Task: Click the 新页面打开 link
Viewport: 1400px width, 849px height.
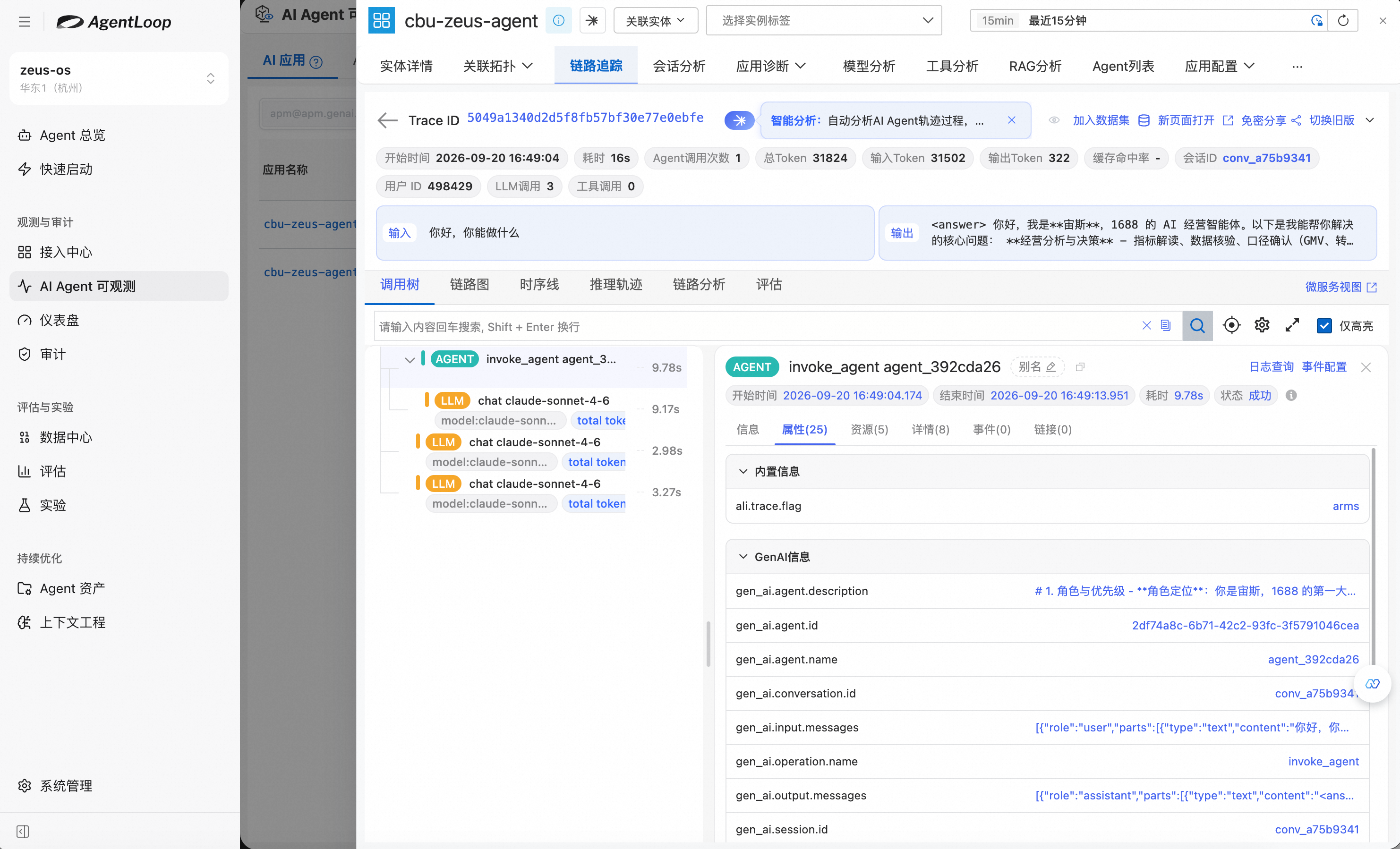Action: pos(1186,120)
